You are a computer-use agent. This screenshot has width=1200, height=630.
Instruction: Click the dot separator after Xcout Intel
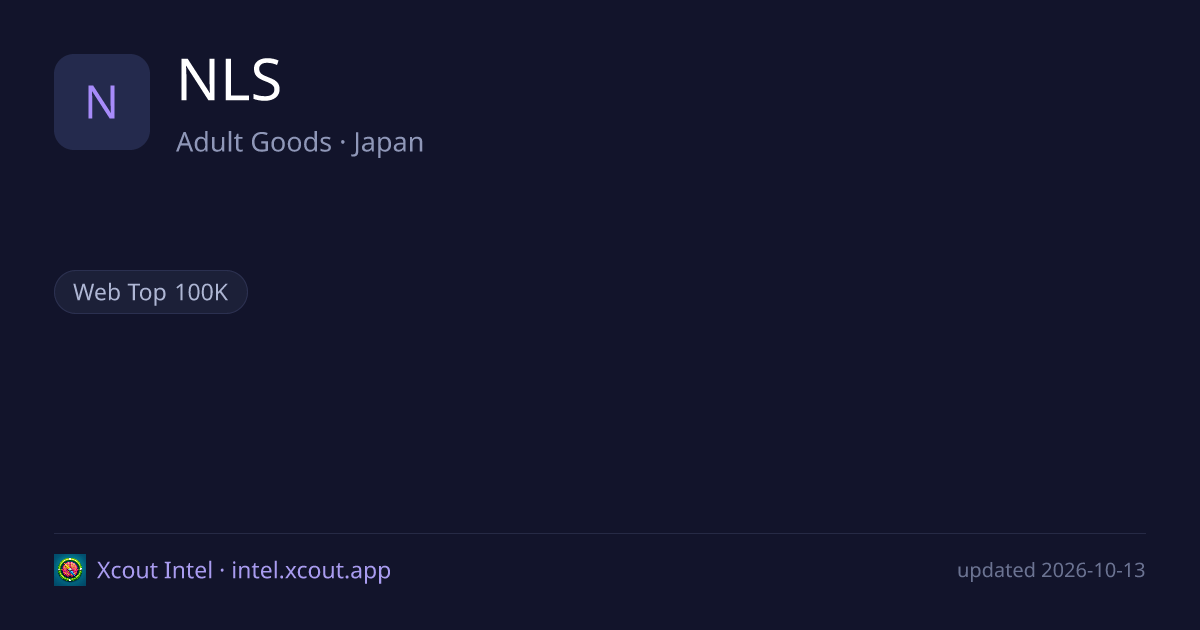[222, 572]
